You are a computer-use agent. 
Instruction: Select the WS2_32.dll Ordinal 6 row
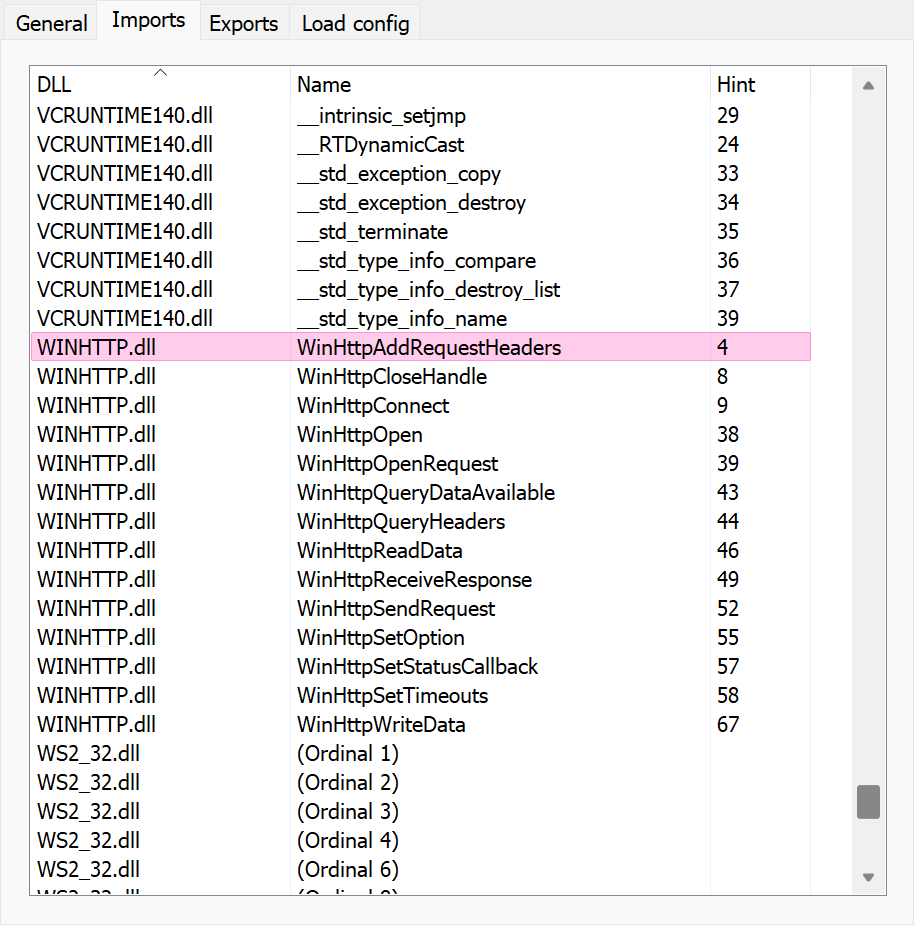347,869
